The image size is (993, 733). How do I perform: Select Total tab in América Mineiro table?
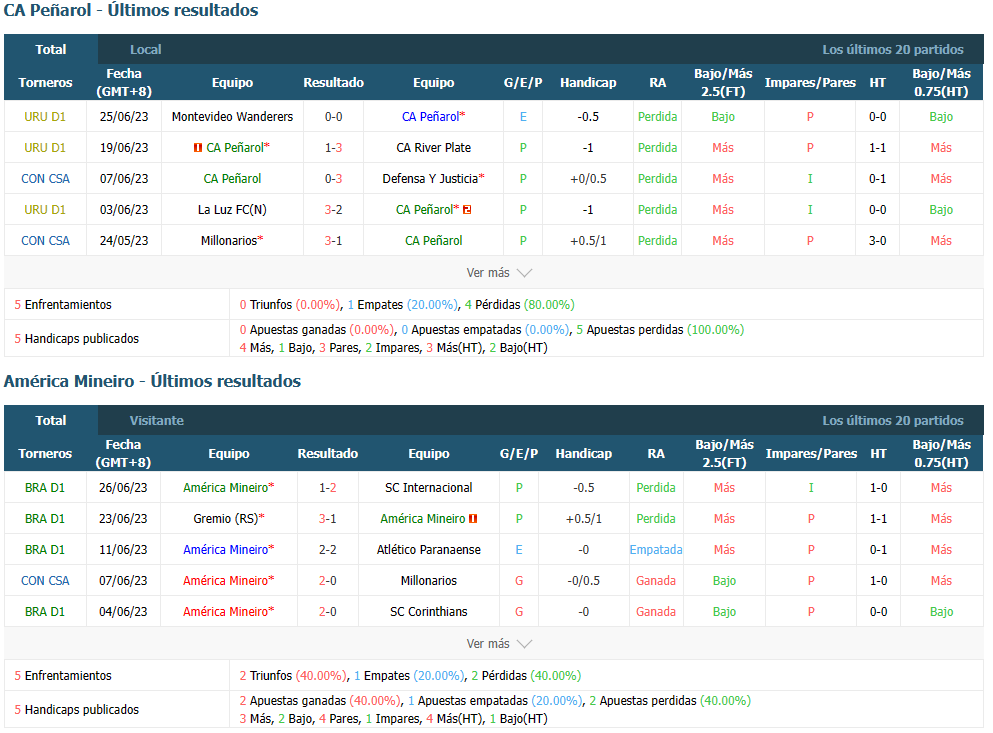51,421
